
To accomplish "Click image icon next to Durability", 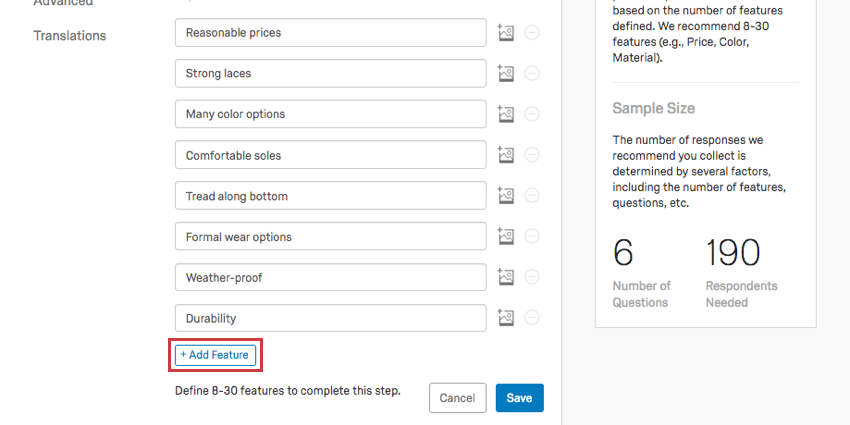I will [506, 319].
